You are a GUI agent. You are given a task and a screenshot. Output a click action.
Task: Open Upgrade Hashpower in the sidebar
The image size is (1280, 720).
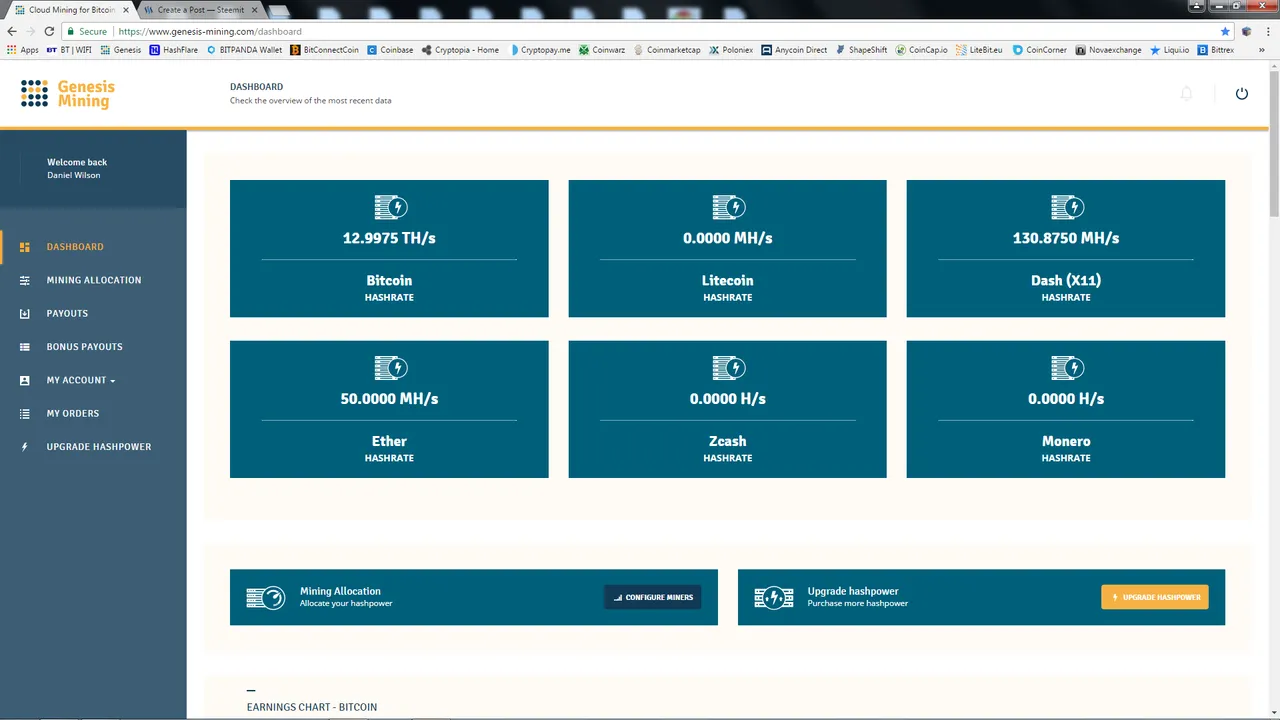(99, 447)
